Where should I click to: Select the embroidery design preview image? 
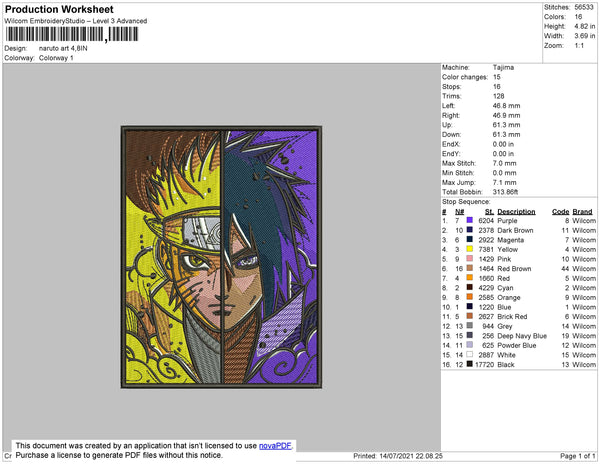coord(221,257)
